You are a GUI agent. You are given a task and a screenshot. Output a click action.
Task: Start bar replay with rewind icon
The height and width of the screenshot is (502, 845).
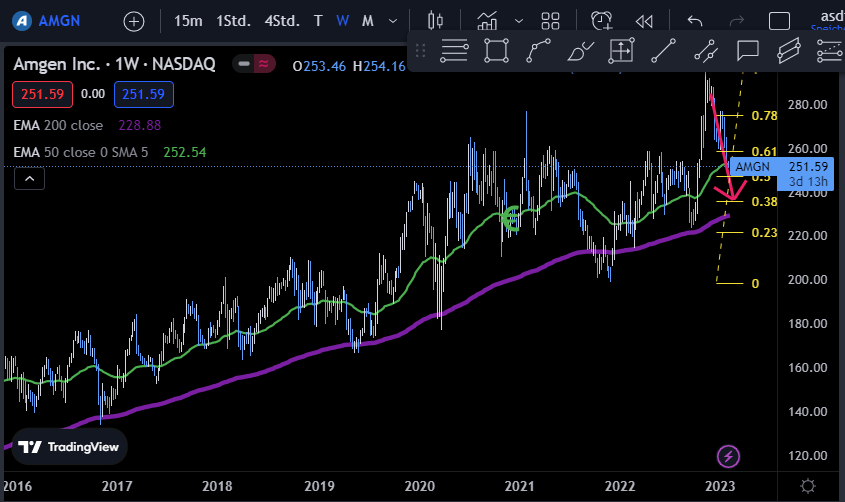pyautogui.click(x=644, y=22)
